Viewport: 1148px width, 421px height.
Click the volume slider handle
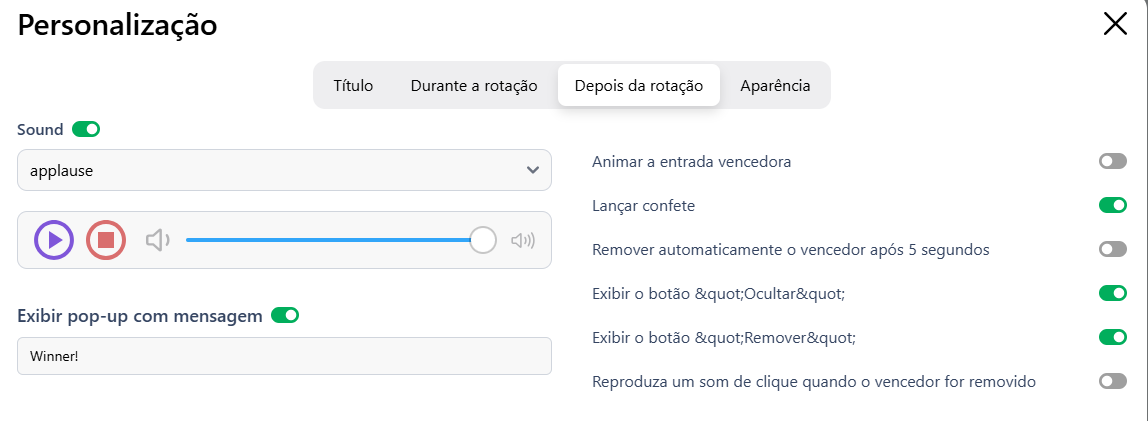pos(483,240)
